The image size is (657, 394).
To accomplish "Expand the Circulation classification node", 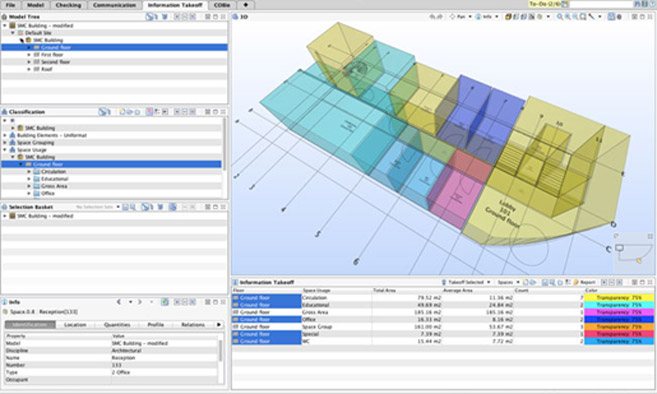I will (x=29, y=172).
